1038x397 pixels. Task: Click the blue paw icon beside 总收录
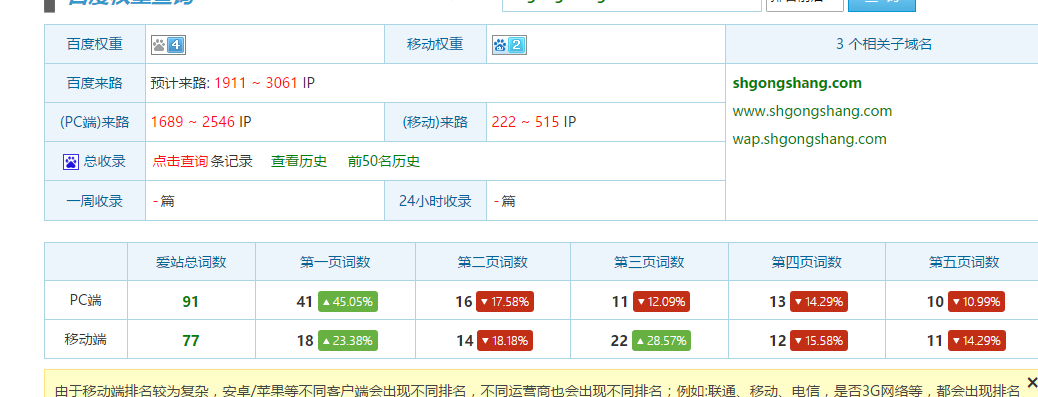click(x=71, y=161)
